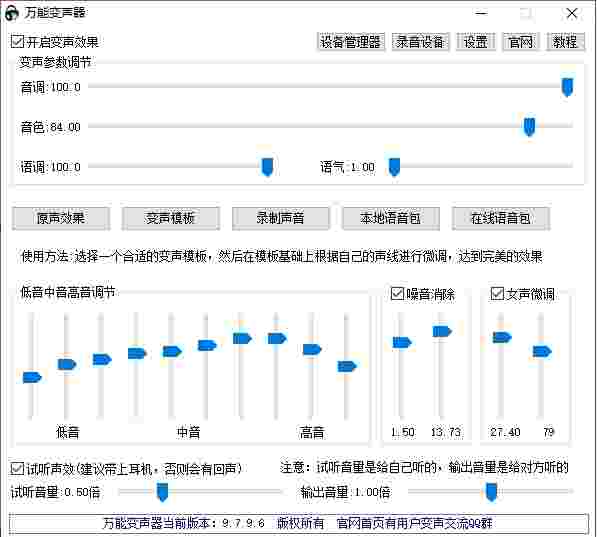Visit the 官网 button
This screenshot has width=597, height=537.
(x=520, y=42)
